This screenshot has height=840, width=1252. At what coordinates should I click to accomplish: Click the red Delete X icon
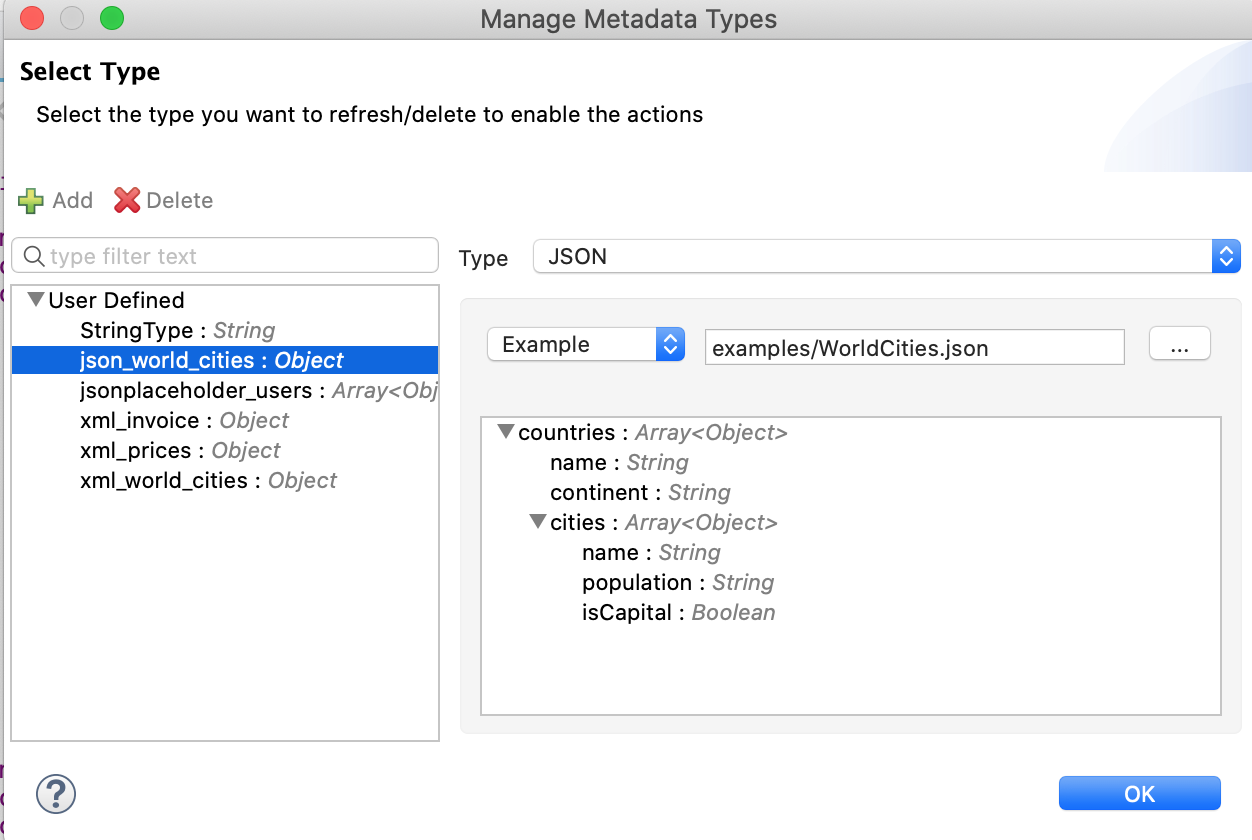tap(127, 201)
